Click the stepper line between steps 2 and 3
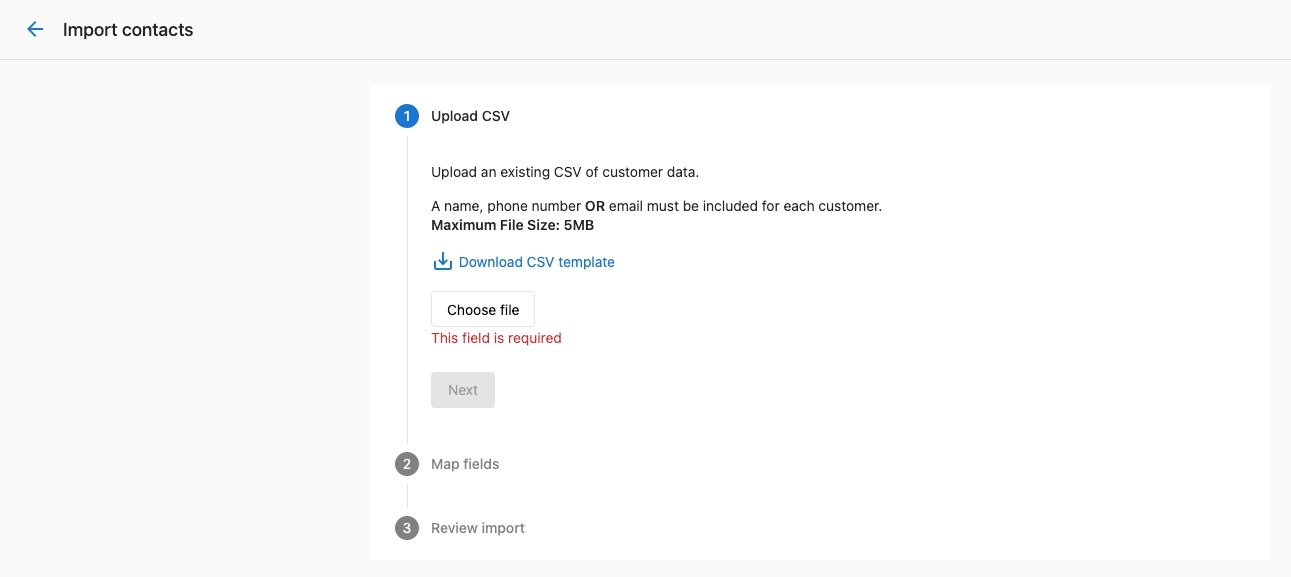The width and height of the screenshot is (1291, 577). coord(407,496)
